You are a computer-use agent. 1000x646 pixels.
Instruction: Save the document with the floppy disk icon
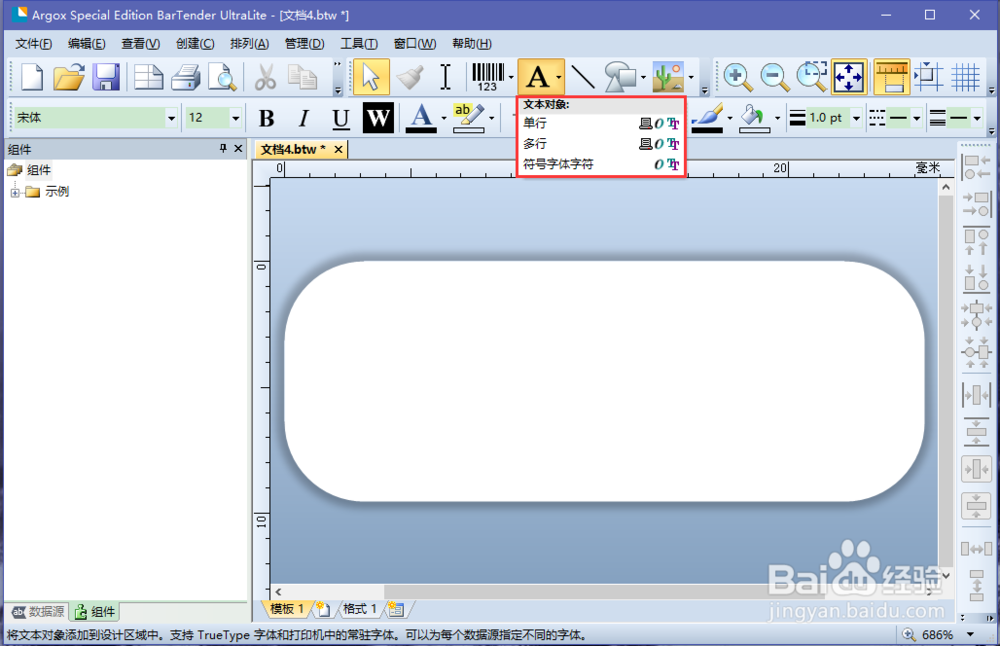pos(106,77)
